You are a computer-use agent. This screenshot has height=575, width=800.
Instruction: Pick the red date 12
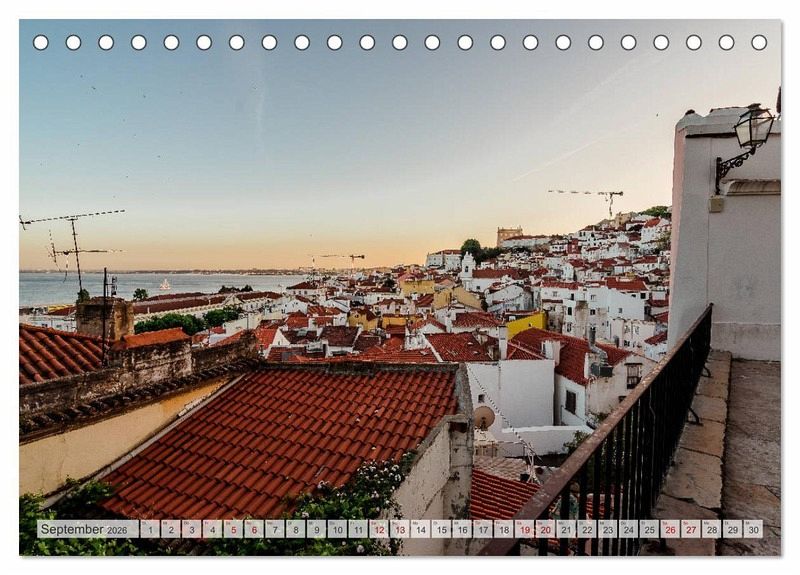tap(379, 529)
